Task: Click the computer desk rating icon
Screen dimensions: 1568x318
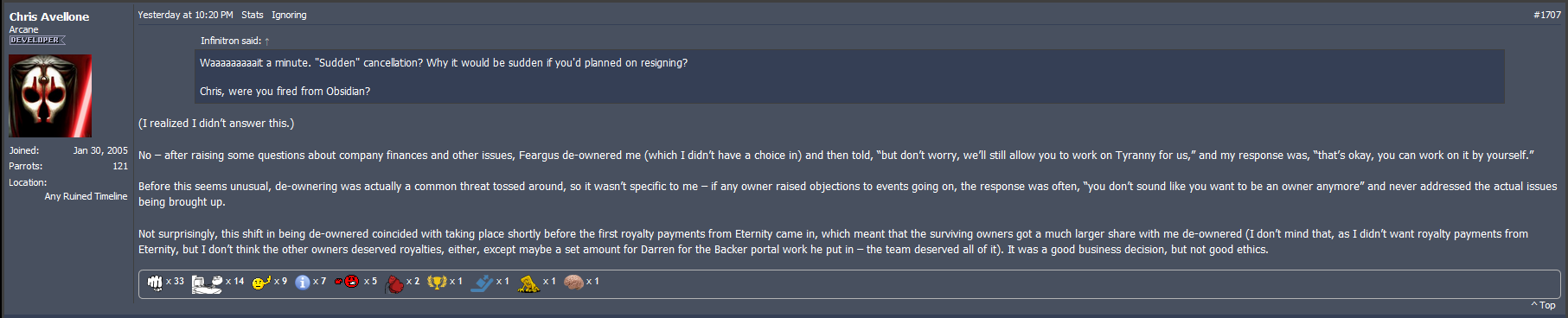Action: click(208, 283)
